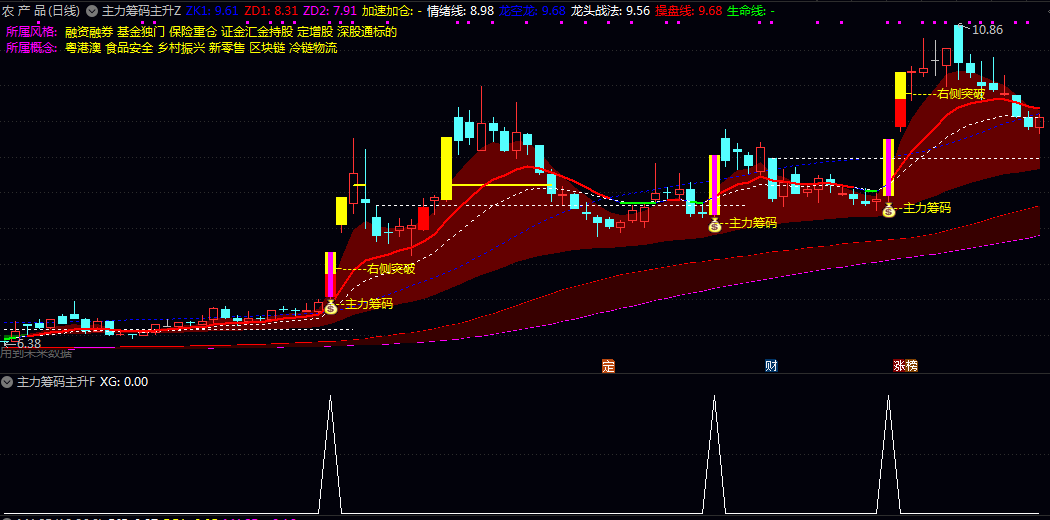Click the 龙头战法: 9.56 label
The width and height of the screenshot is (1050, 520).
pos(610,11)
